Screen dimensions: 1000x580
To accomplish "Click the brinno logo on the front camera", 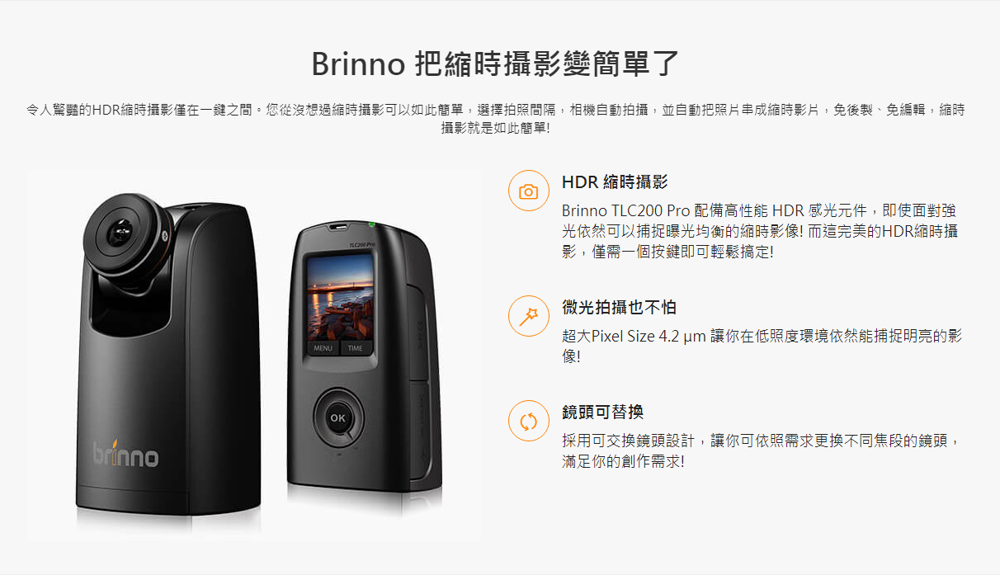I will tap(126, 454).
